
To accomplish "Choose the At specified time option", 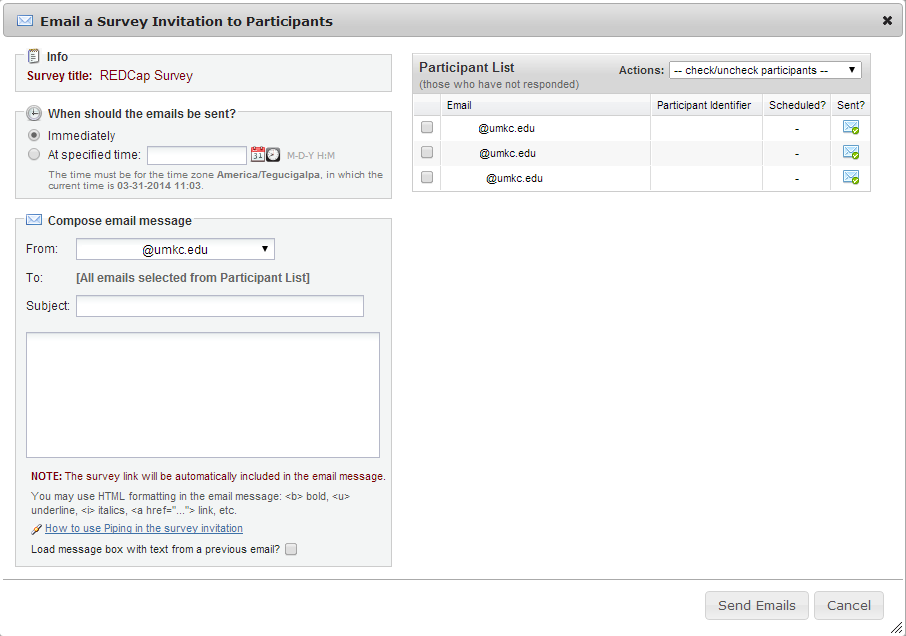I will coord(34,154).
